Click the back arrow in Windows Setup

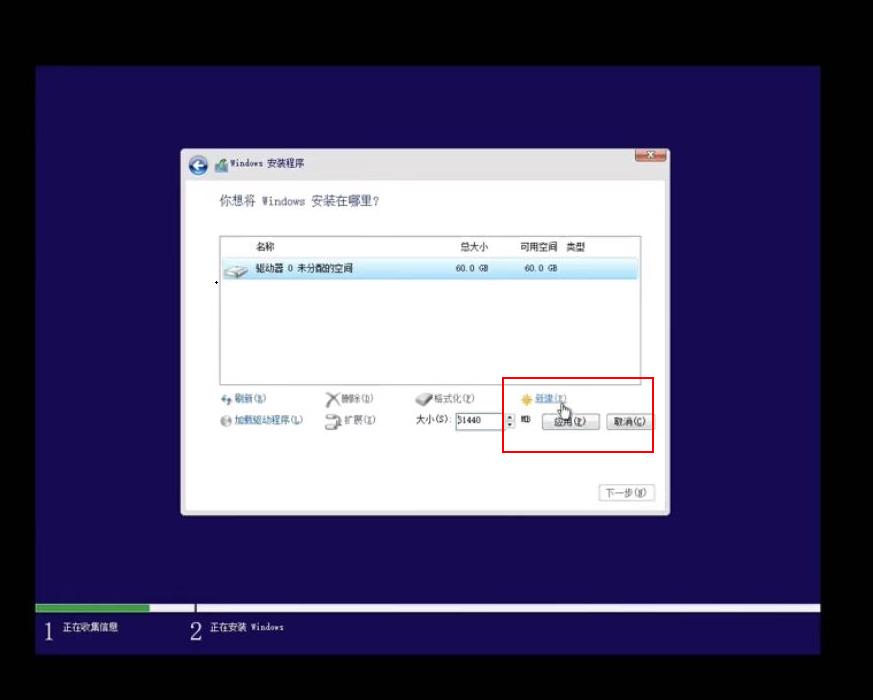click(x=198, y=165)
